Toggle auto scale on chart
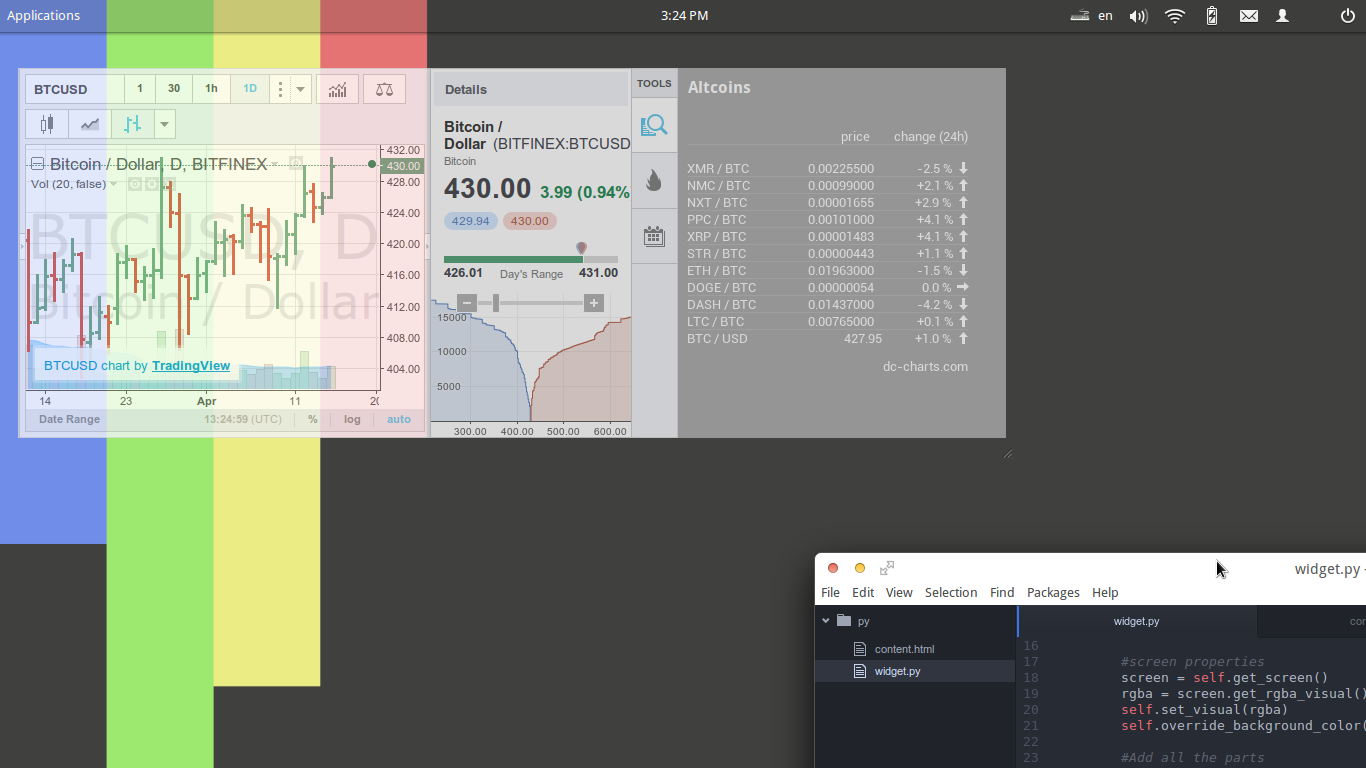 tap(399, 419)
